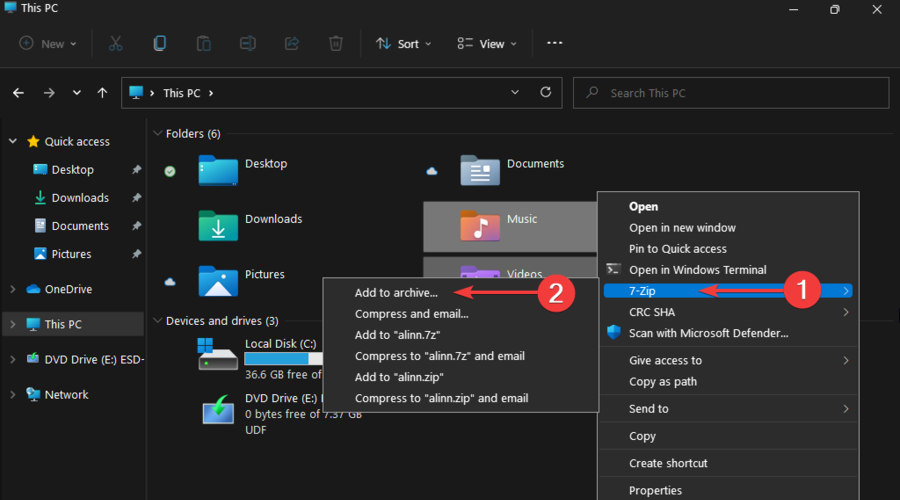Click the Rename icon in toolbar
This screenshot has width=900, height=500.
(248, 43)
